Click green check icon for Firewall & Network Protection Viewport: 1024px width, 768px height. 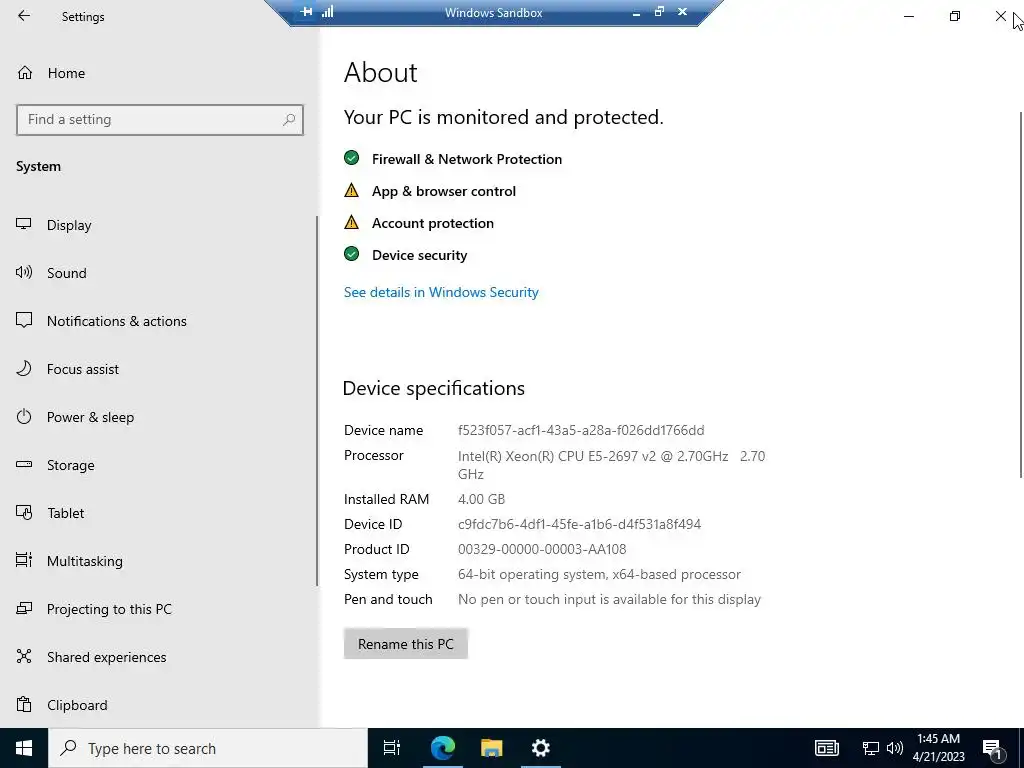click(351, 158)
